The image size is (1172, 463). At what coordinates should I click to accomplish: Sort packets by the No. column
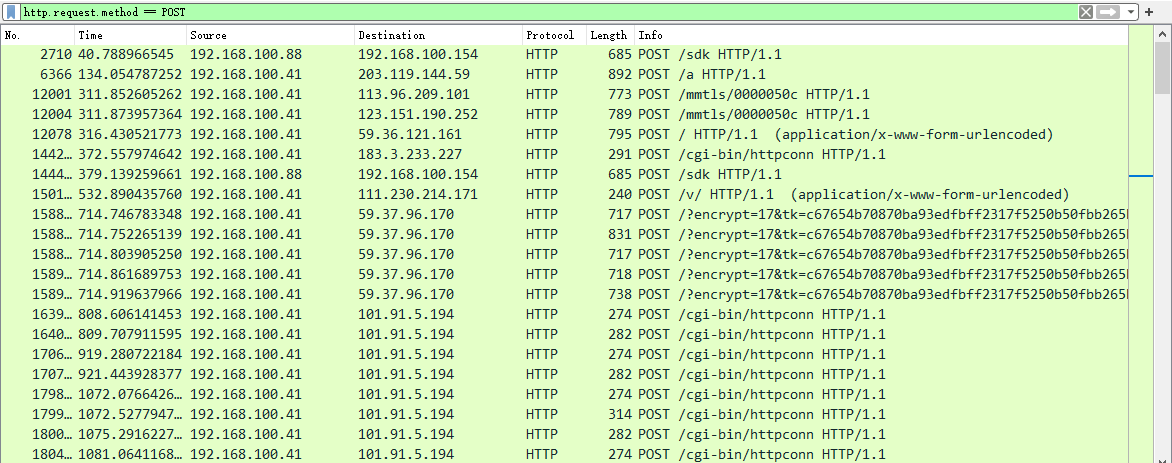(x=37, y=35)
